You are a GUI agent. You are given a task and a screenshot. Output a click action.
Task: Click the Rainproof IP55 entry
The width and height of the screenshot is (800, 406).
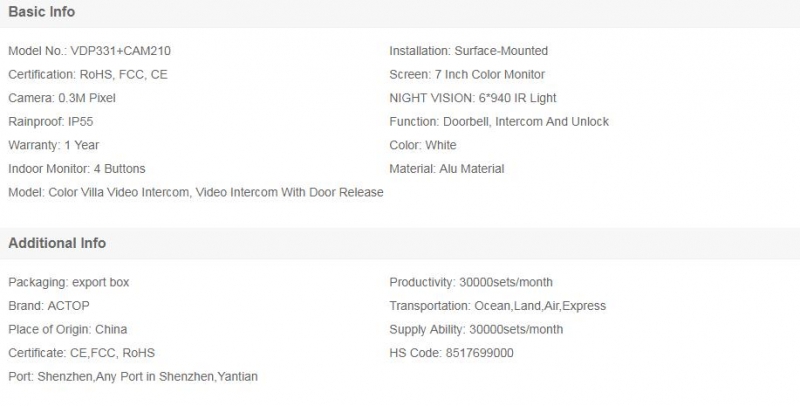[x=52, y=122]
